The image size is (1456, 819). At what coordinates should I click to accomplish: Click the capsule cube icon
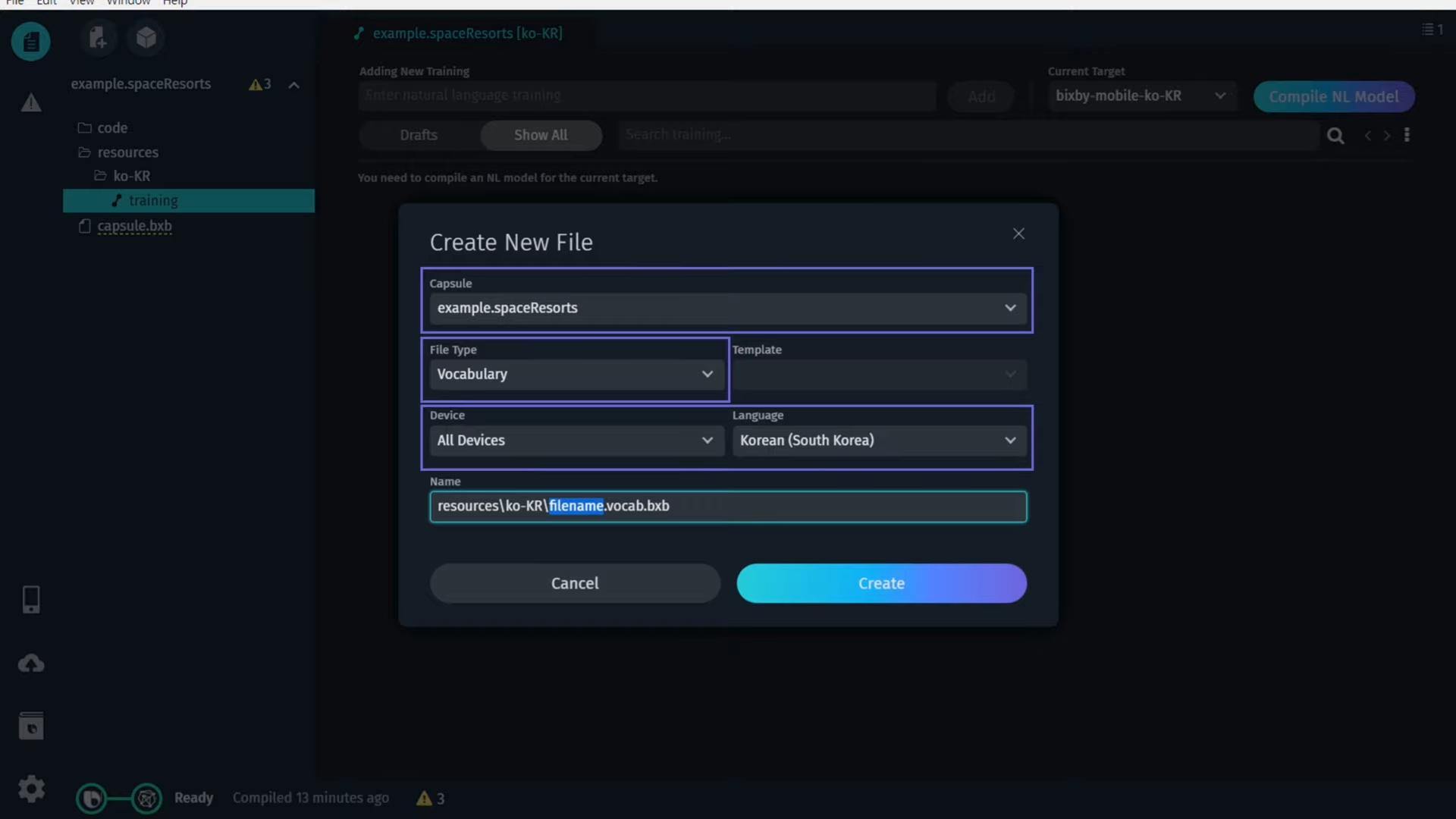tap(146, 37)
